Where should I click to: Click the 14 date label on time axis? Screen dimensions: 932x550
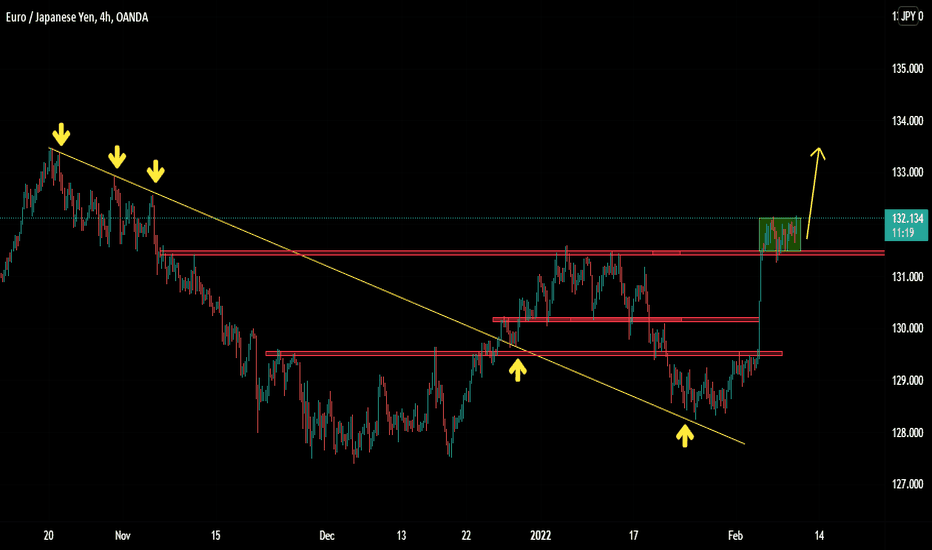coord(819,536)
